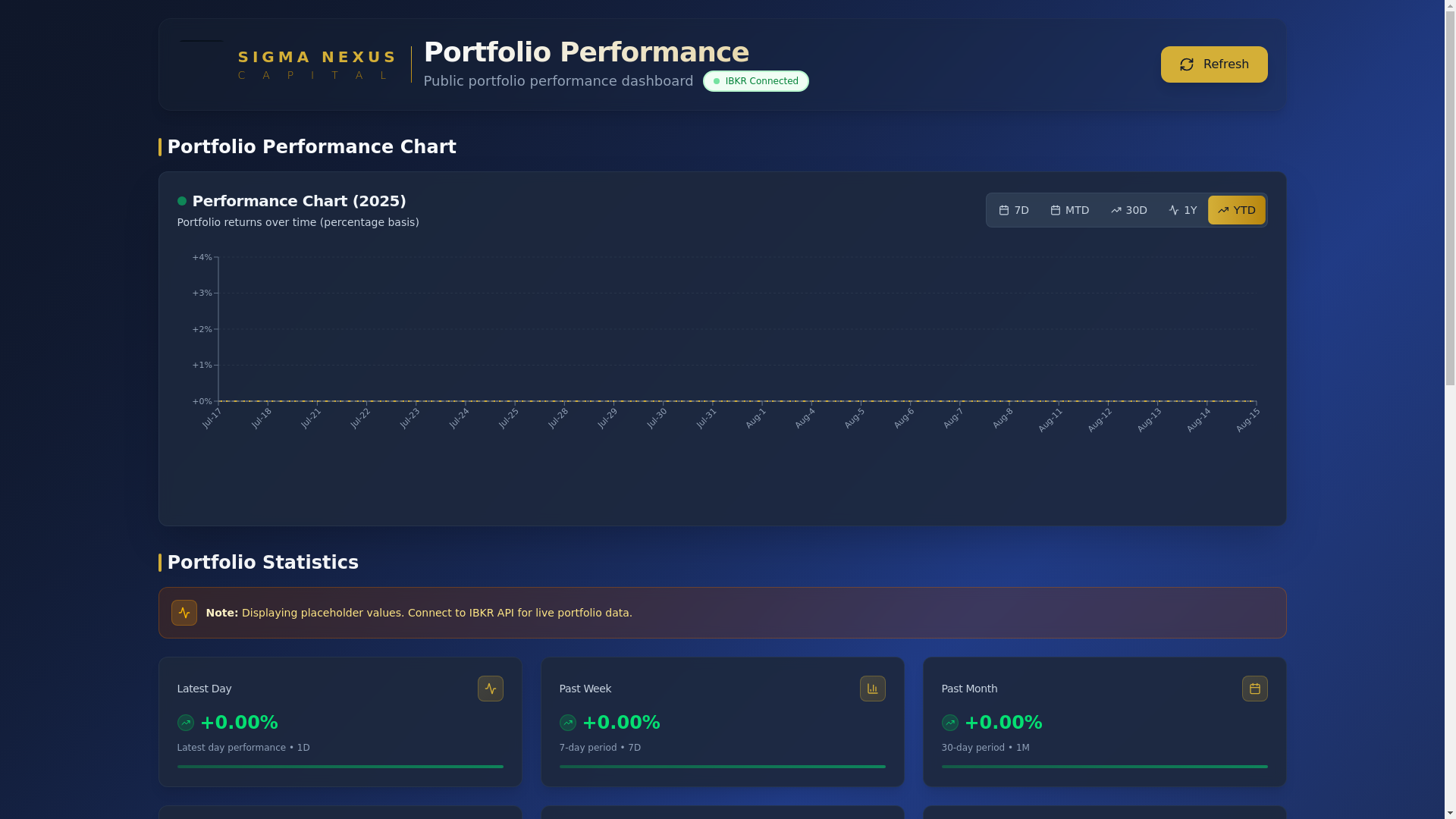The image size is (1456, 819).
Task: Click the Refresh button
Action: tap(1213, 64)
